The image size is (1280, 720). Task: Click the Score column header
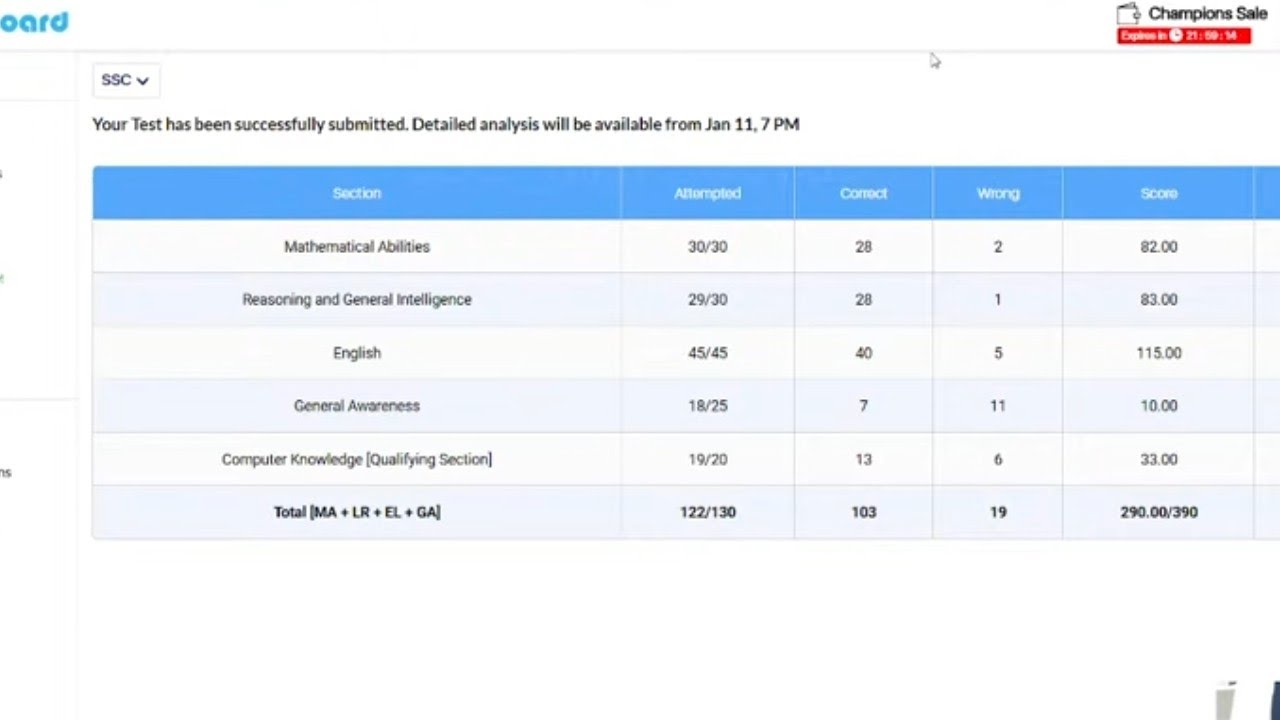coord(1159,193)
